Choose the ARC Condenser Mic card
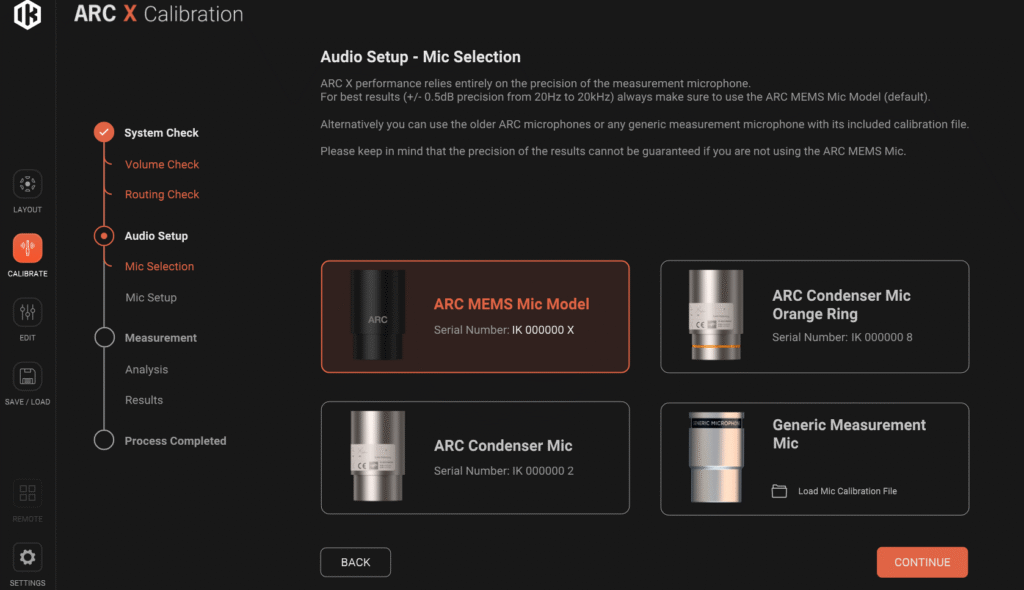 click(x=475, y=457)
